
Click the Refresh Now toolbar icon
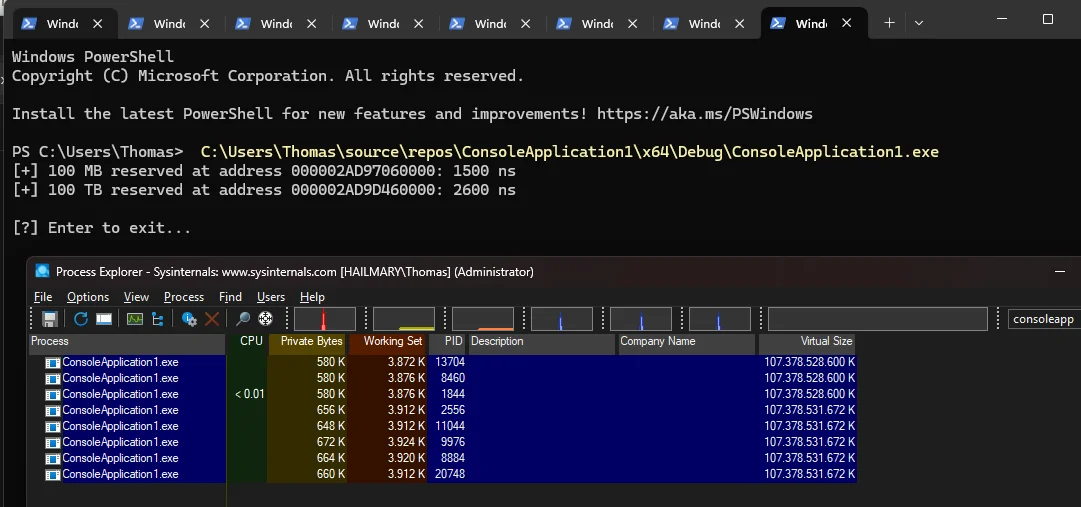tap(81, 319)
